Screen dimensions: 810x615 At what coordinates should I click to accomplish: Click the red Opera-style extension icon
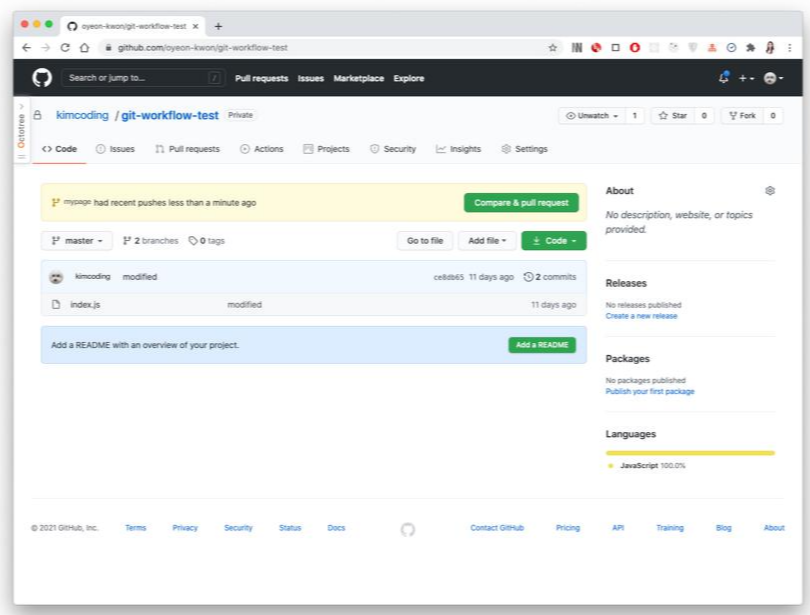point(635,48)
